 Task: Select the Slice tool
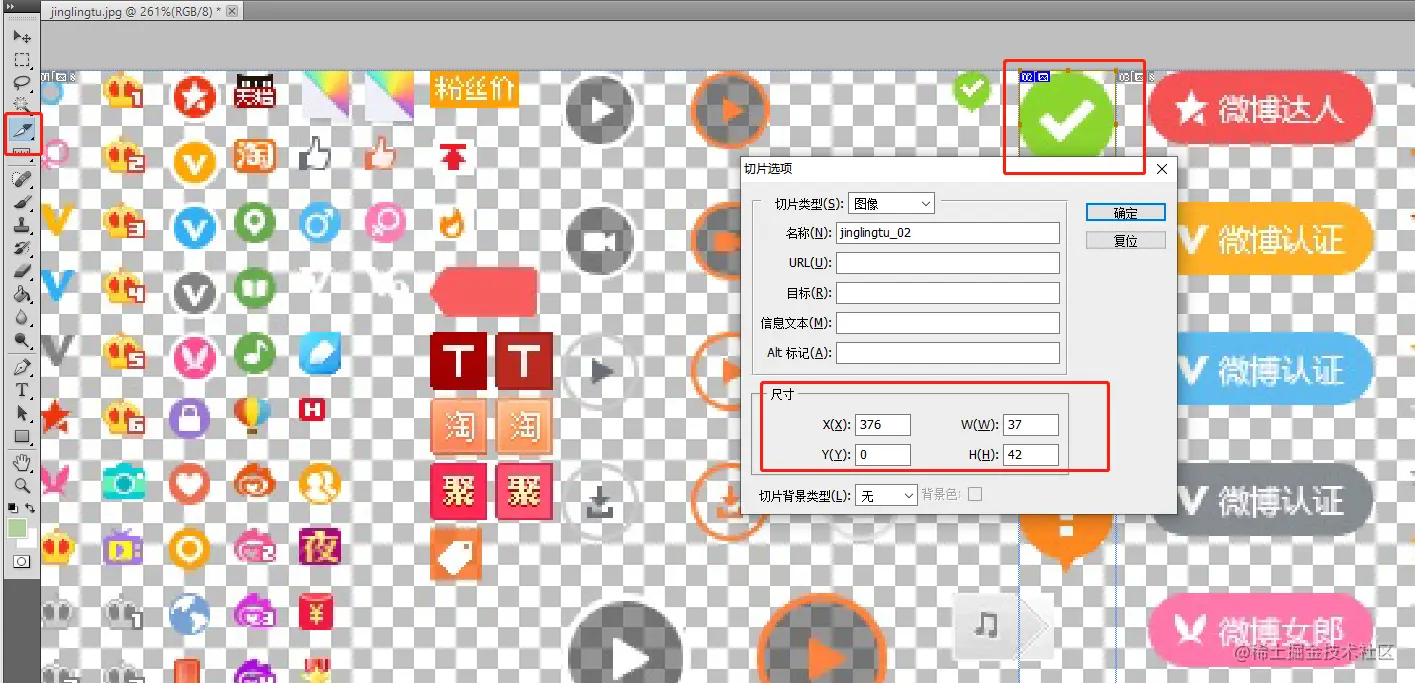pyautogui.click(x=22, y=130)
